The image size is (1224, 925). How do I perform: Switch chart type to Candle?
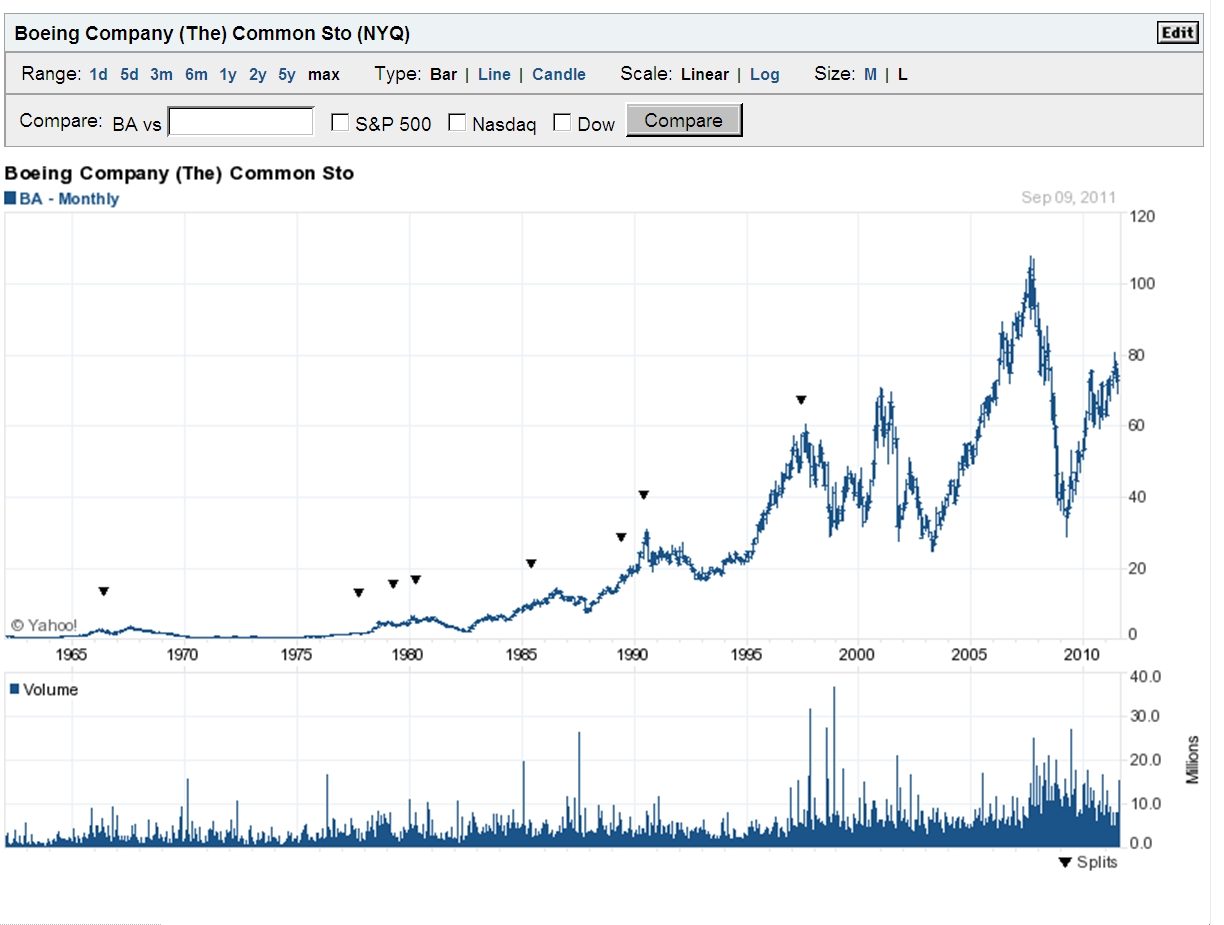(559, 74)
